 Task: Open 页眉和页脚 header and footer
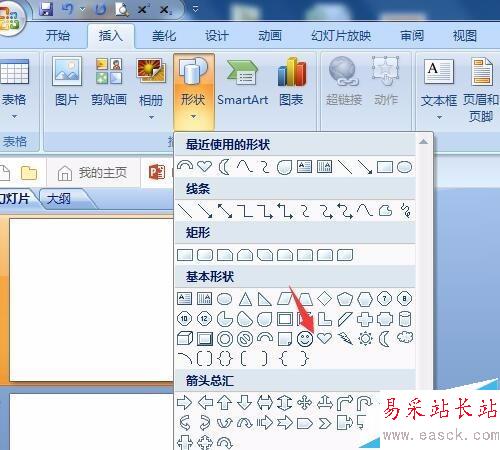coord(481,89)
